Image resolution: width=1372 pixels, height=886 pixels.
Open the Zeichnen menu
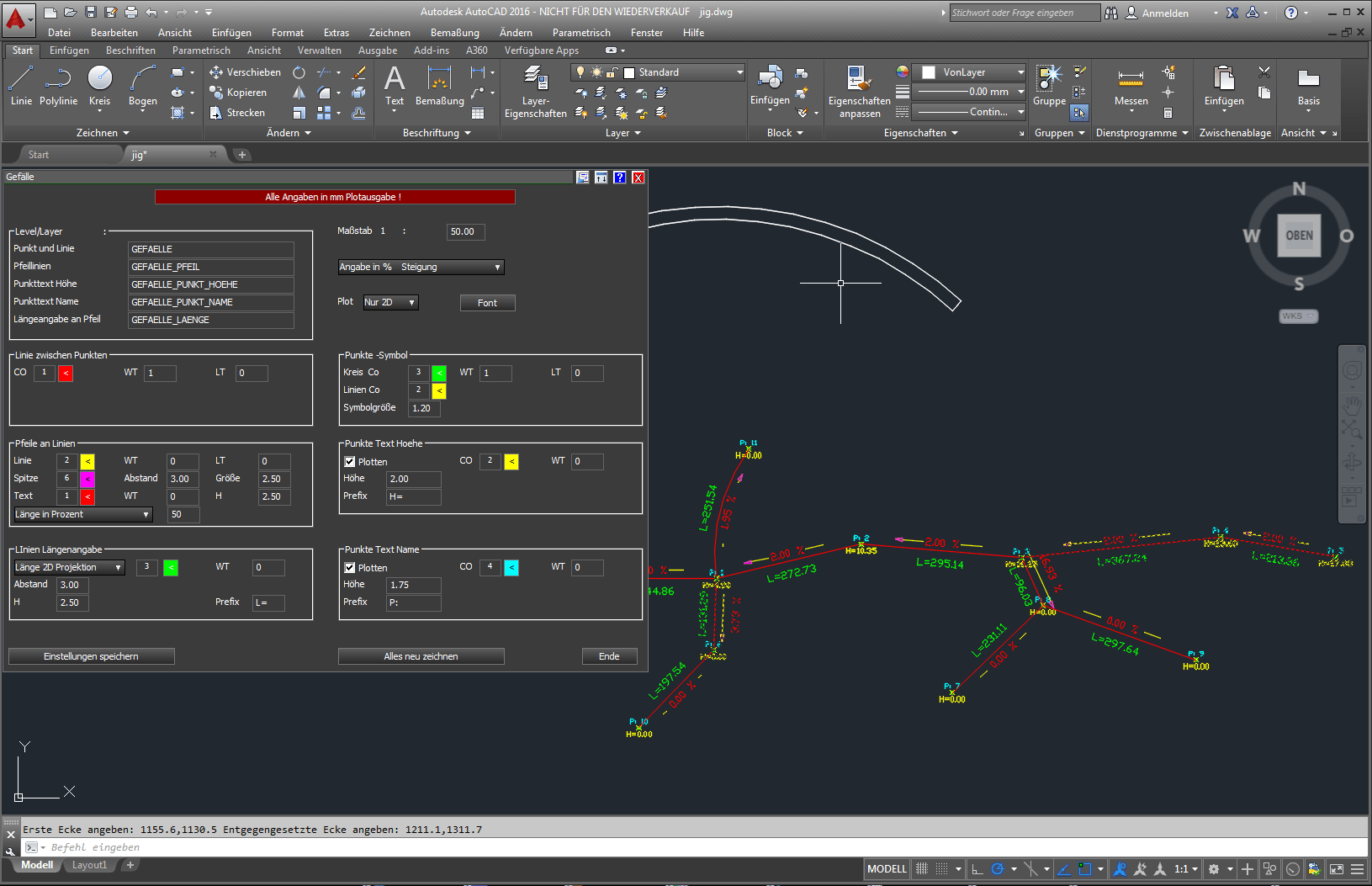coord(389,33)
